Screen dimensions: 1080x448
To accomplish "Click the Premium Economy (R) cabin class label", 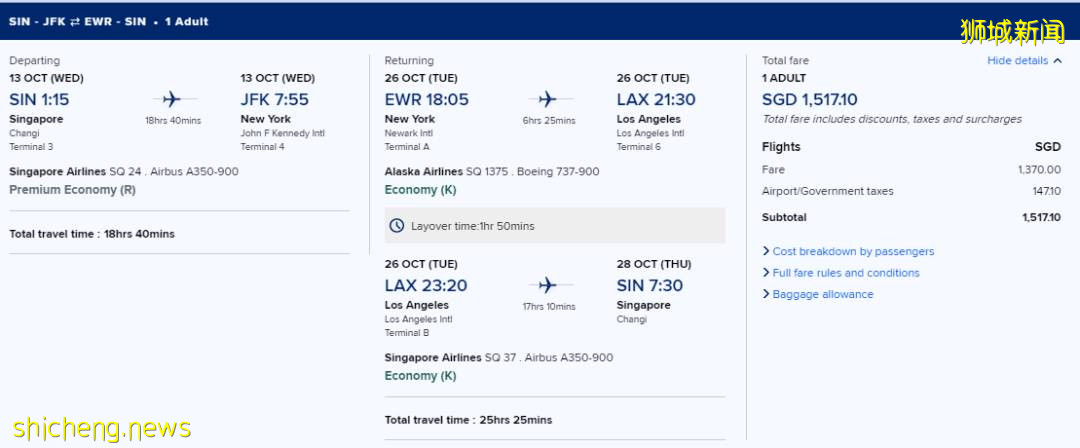I will pyautogui.click(x=72, y=190).
